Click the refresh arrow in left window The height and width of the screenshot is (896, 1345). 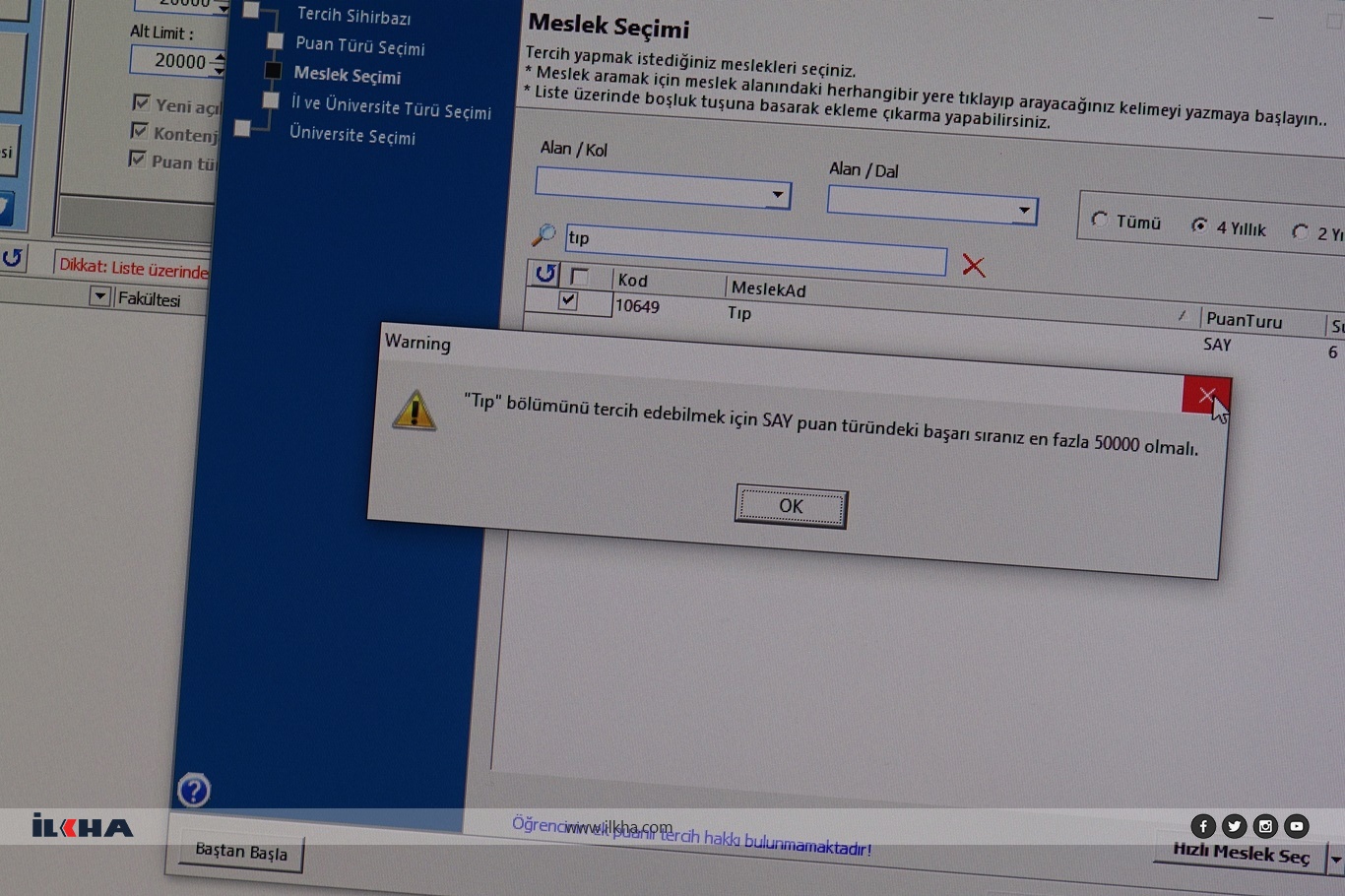(12, 258)
